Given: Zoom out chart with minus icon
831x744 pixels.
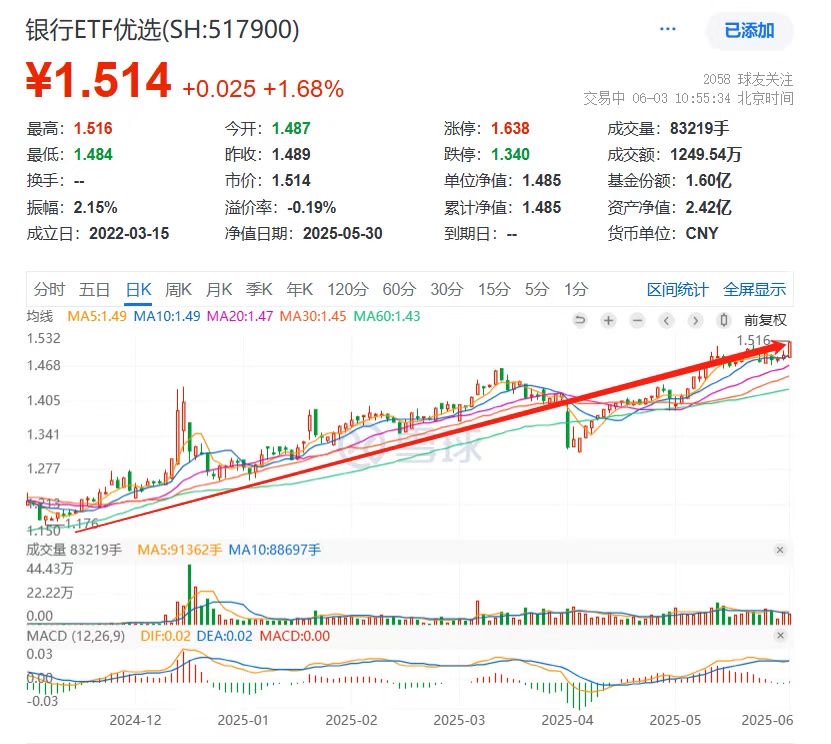Looking at the screenshot, I should (x=638, y=320).
